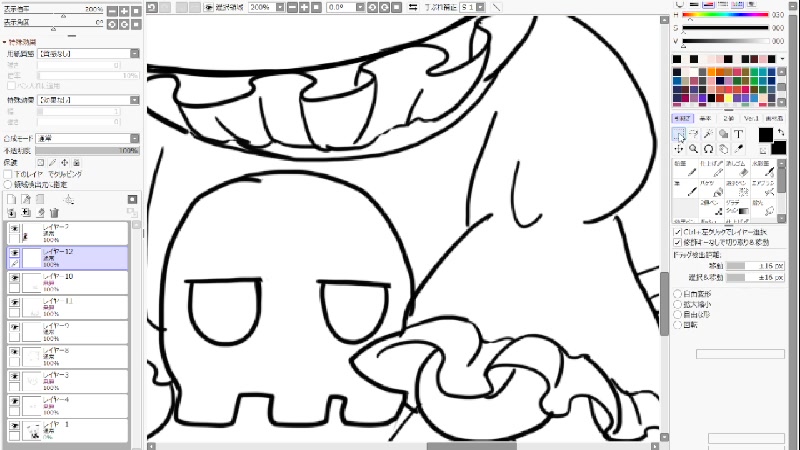Select the free transform radio button
This screenshot has height=450, width=800.
click(678, 294)
